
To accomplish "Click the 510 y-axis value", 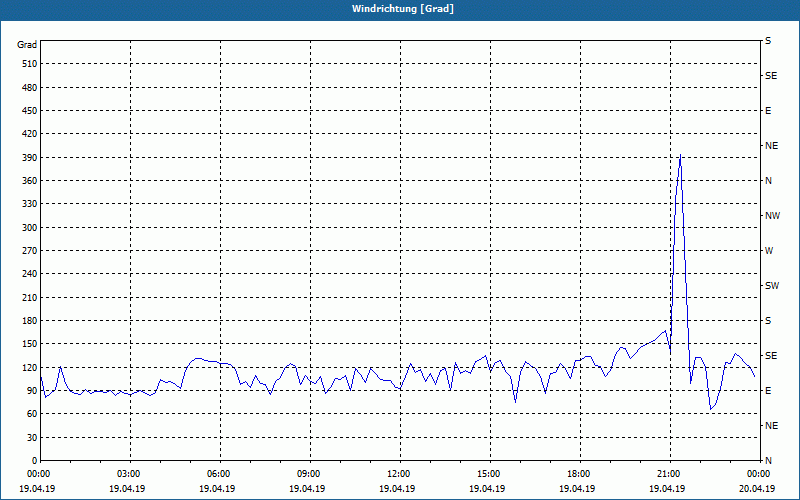I will (30, 64).
